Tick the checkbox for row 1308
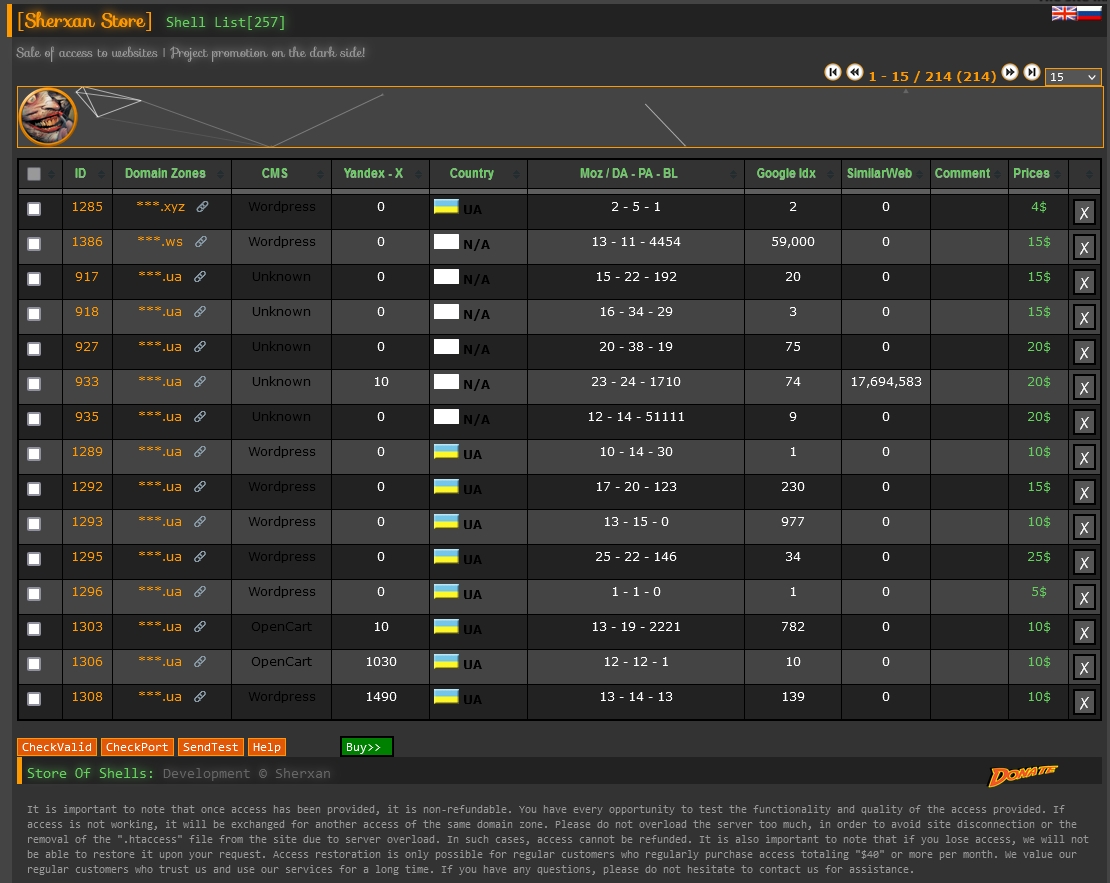Image resolution: width=1110 pixels, height=883 pixels. [x=33, y=699]
